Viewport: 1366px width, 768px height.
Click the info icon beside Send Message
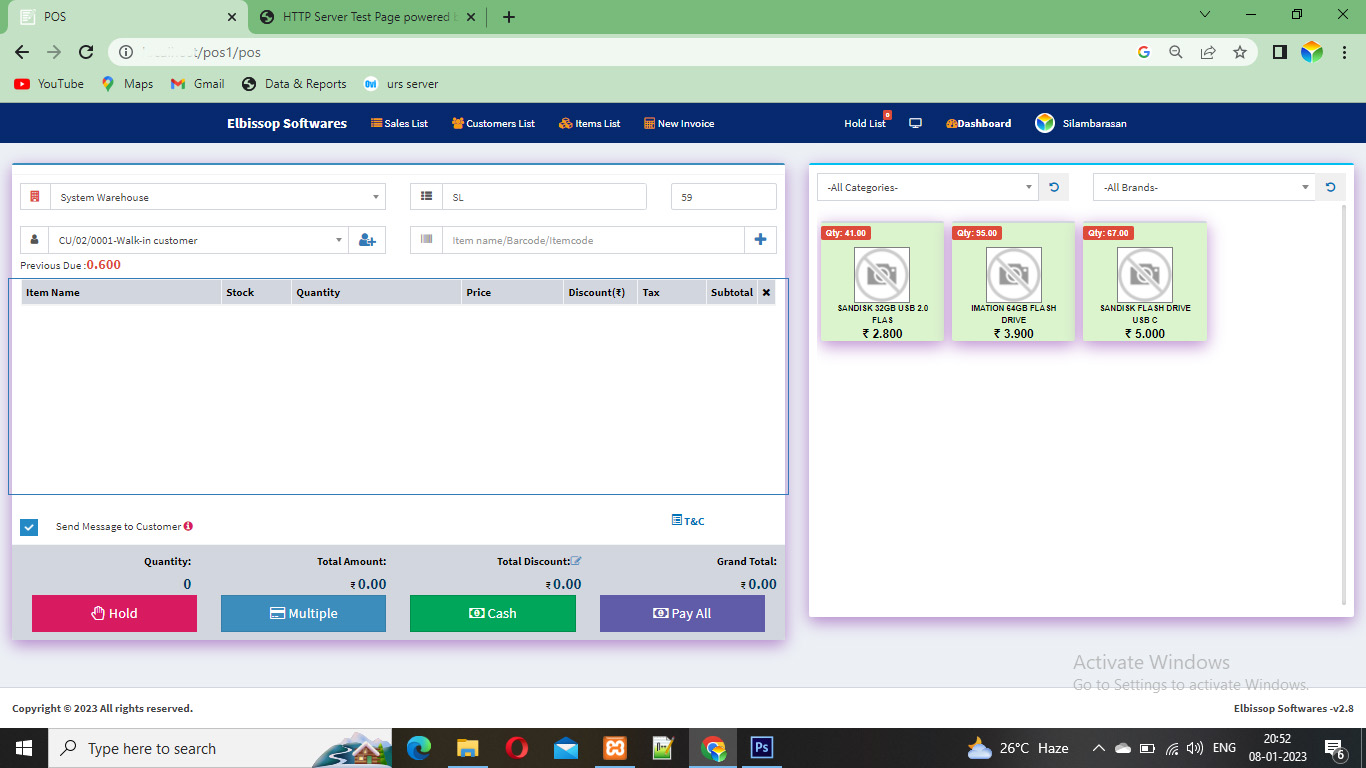tap(188, 526)
